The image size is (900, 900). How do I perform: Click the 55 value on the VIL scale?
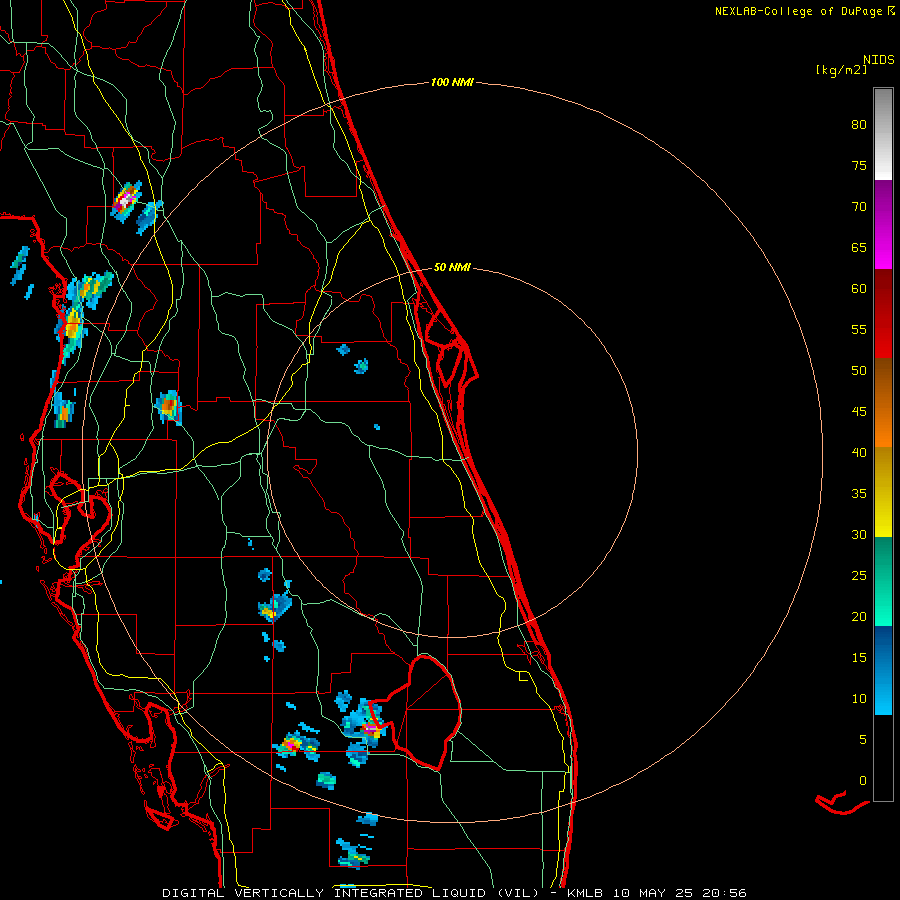859,329
